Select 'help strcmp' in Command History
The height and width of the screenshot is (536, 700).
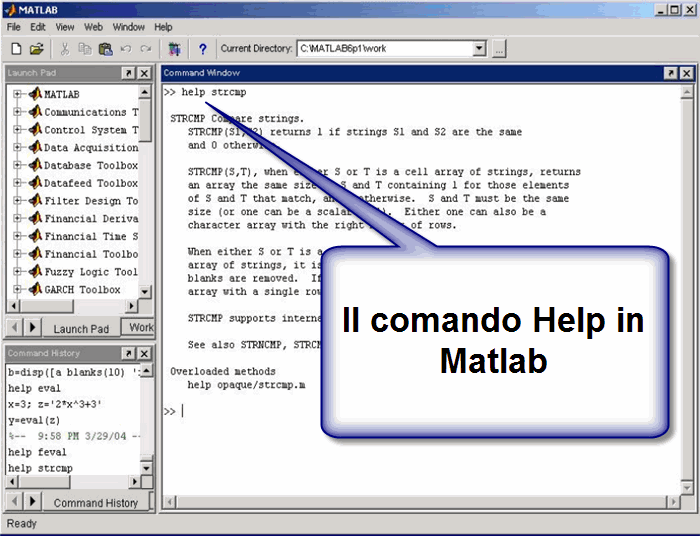tap(40, 468)
